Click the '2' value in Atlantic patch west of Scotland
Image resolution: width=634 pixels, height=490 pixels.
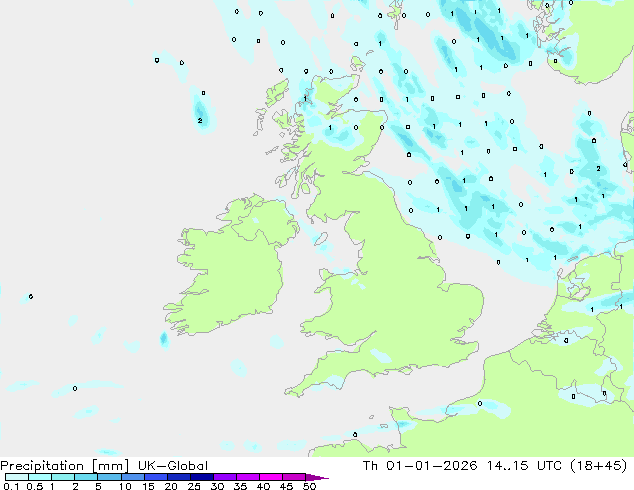(200, 120)
